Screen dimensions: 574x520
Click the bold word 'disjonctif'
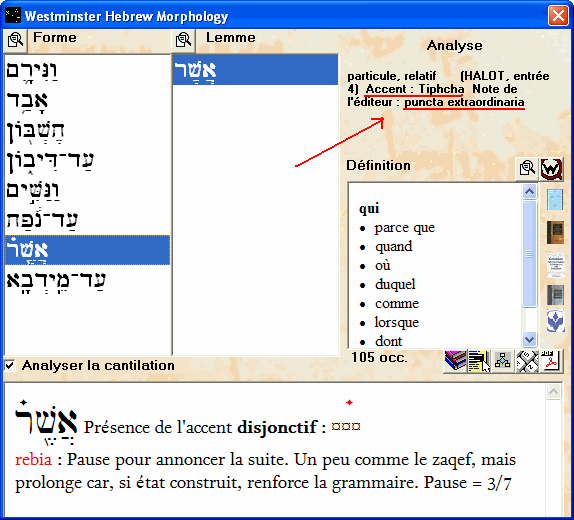(277, 427)
